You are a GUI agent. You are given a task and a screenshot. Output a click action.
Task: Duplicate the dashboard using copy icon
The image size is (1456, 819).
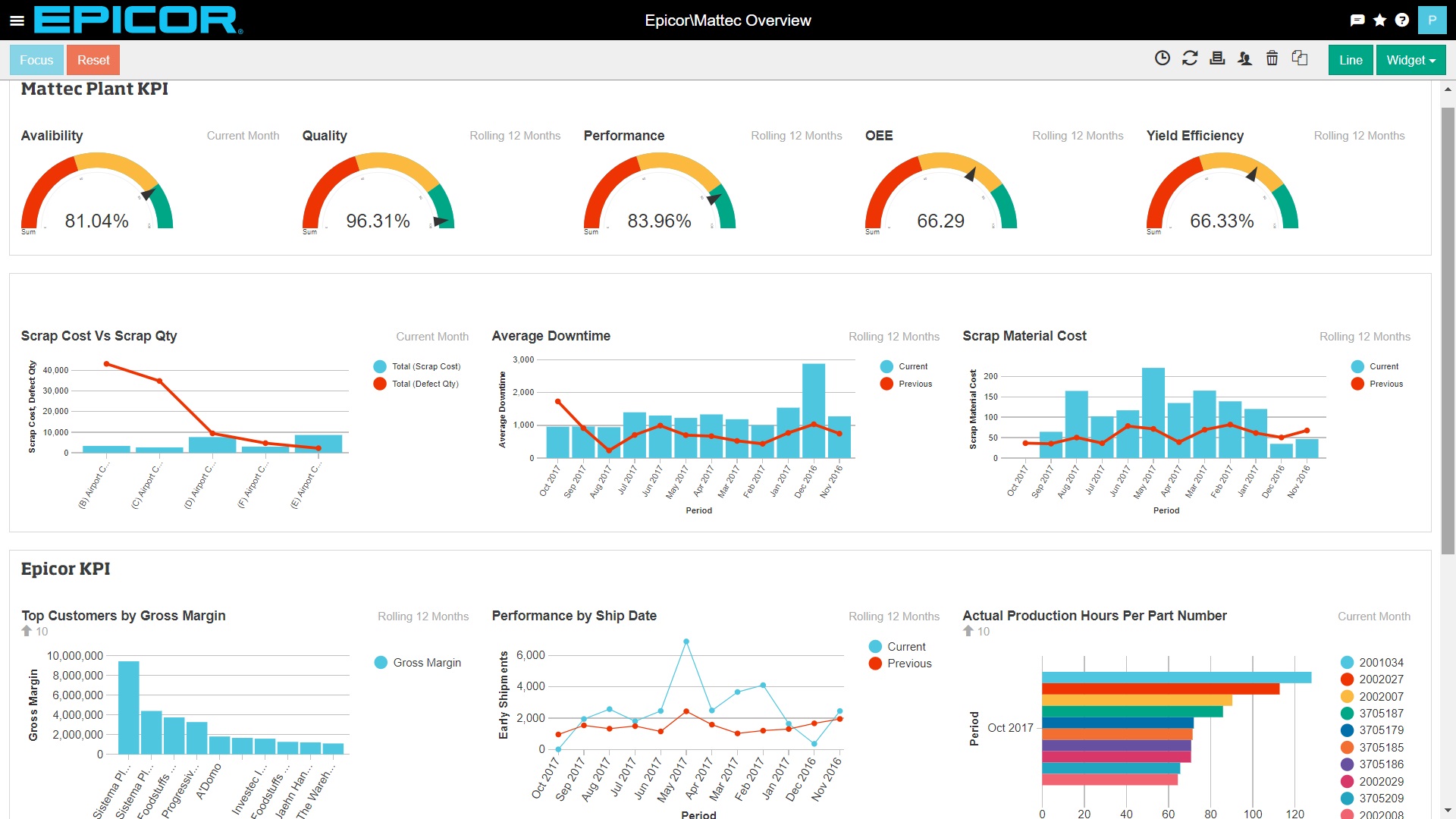(x=1300, y=58)
